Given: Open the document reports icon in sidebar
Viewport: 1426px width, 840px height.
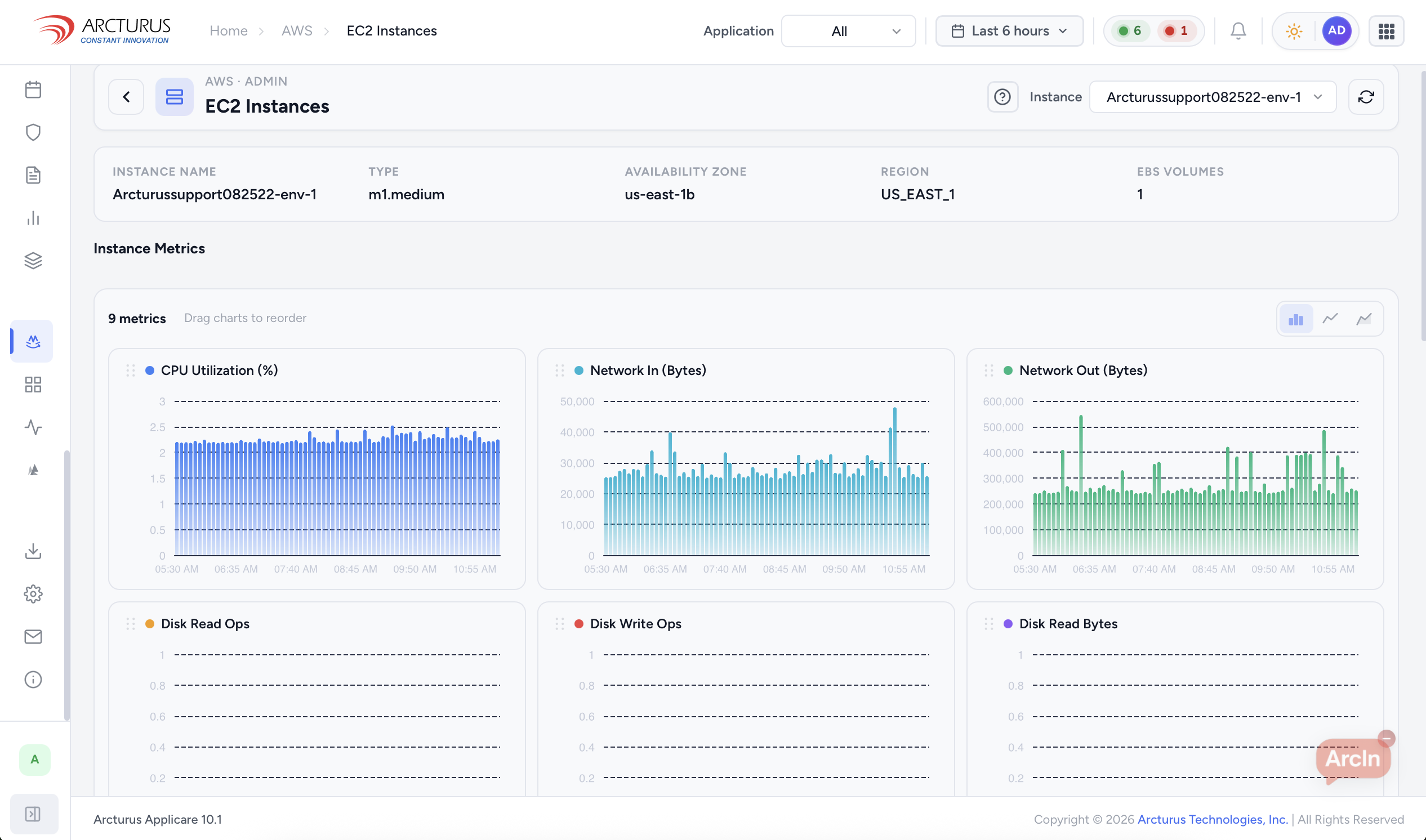Looking at the screenshot, I should point(33,175).
